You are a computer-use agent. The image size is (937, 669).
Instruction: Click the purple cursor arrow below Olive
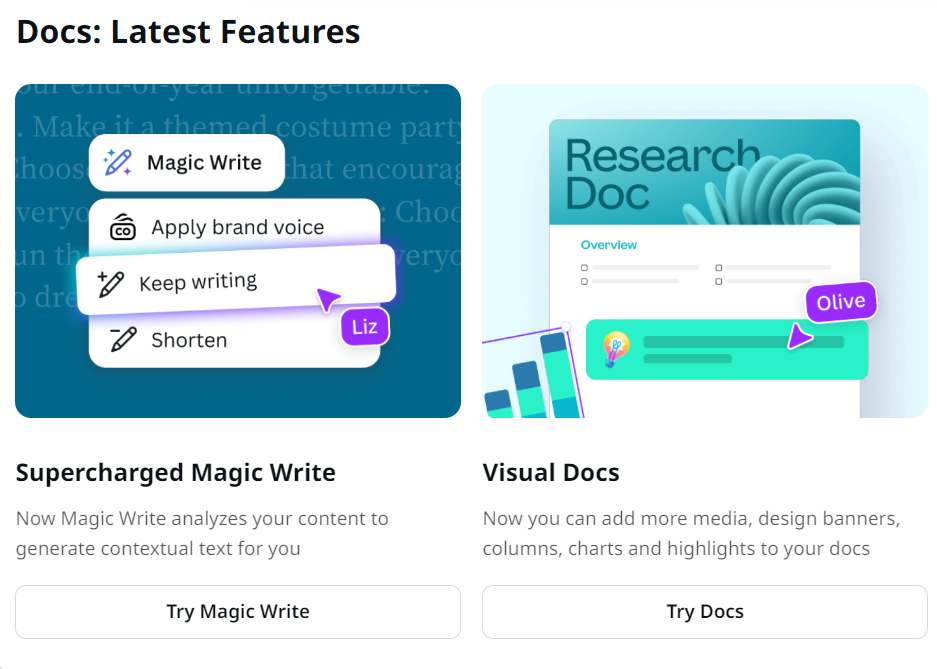(x=798, y=336)
